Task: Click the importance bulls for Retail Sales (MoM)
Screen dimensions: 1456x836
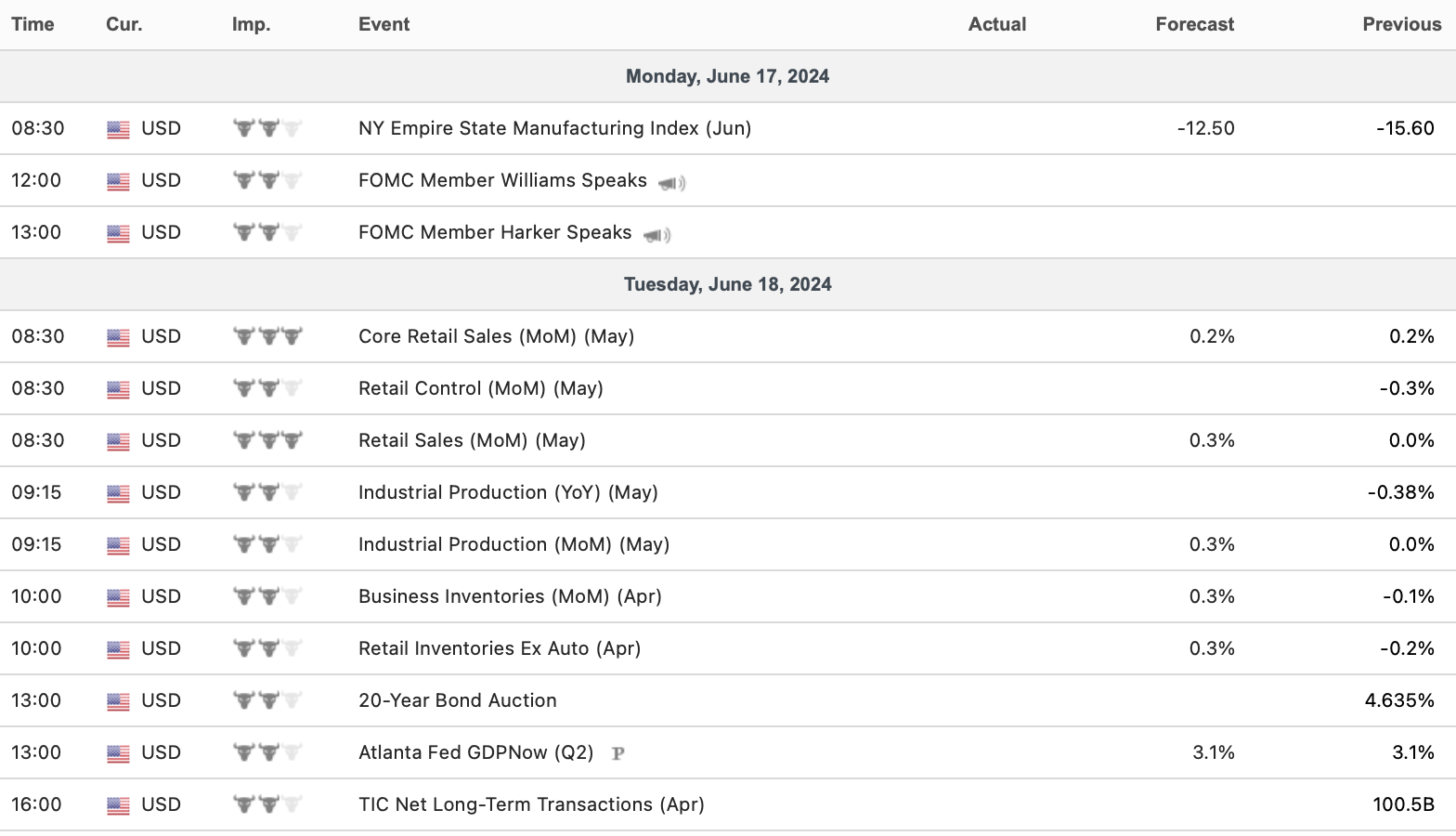Action: [x=267, y=440]
